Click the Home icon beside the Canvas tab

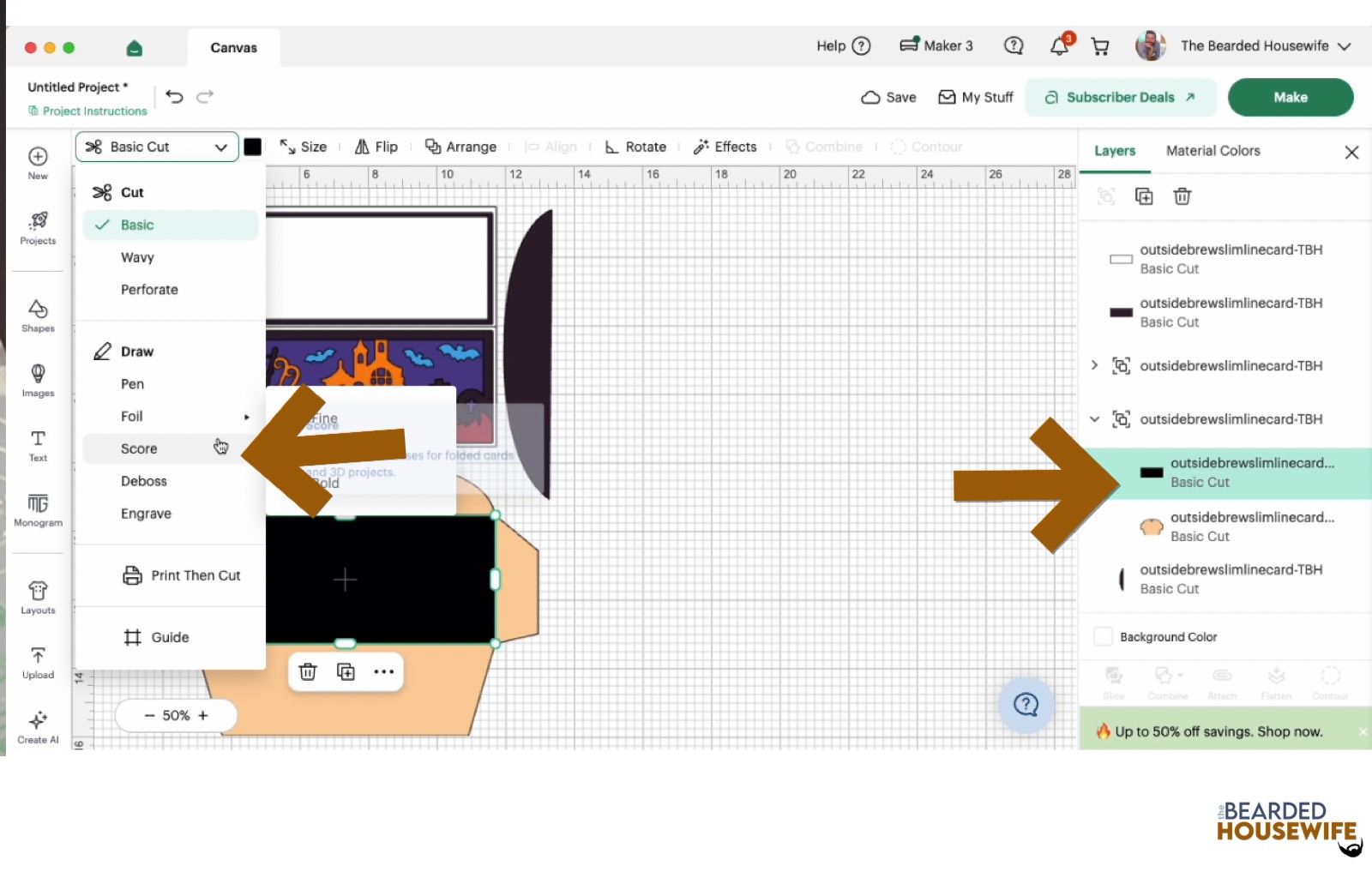click(134, 48)
